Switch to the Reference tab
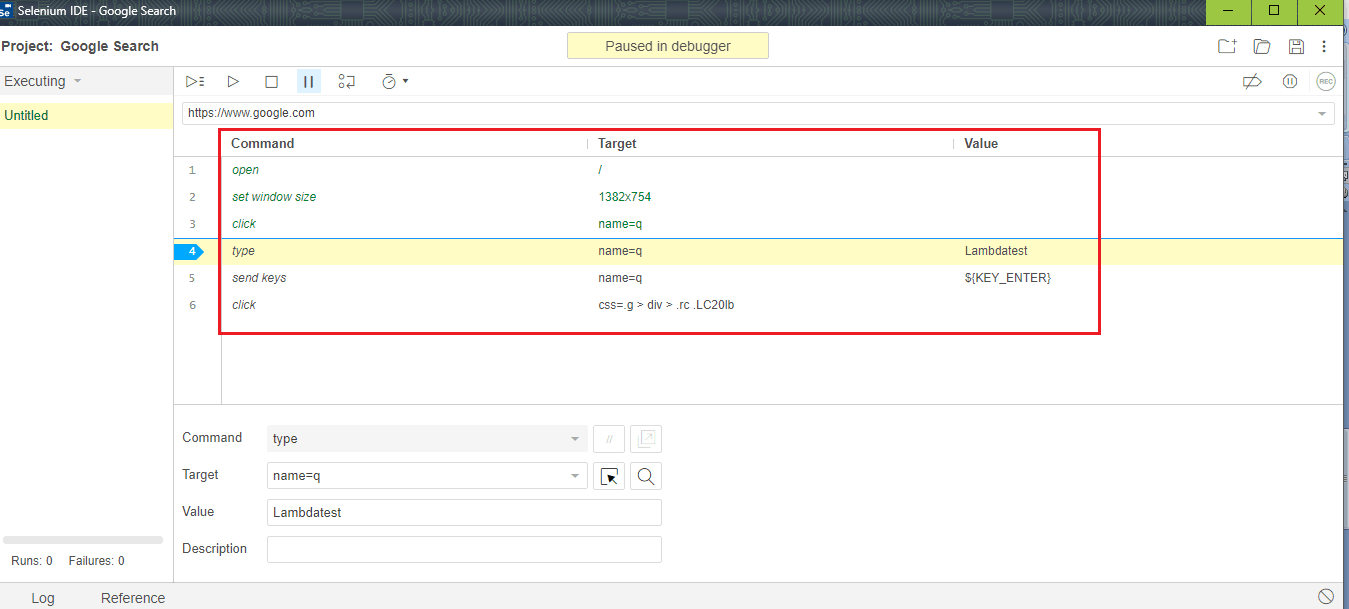Image resolution: width=1349 pixels, height=609 pixels. click(x=132, y=597)
